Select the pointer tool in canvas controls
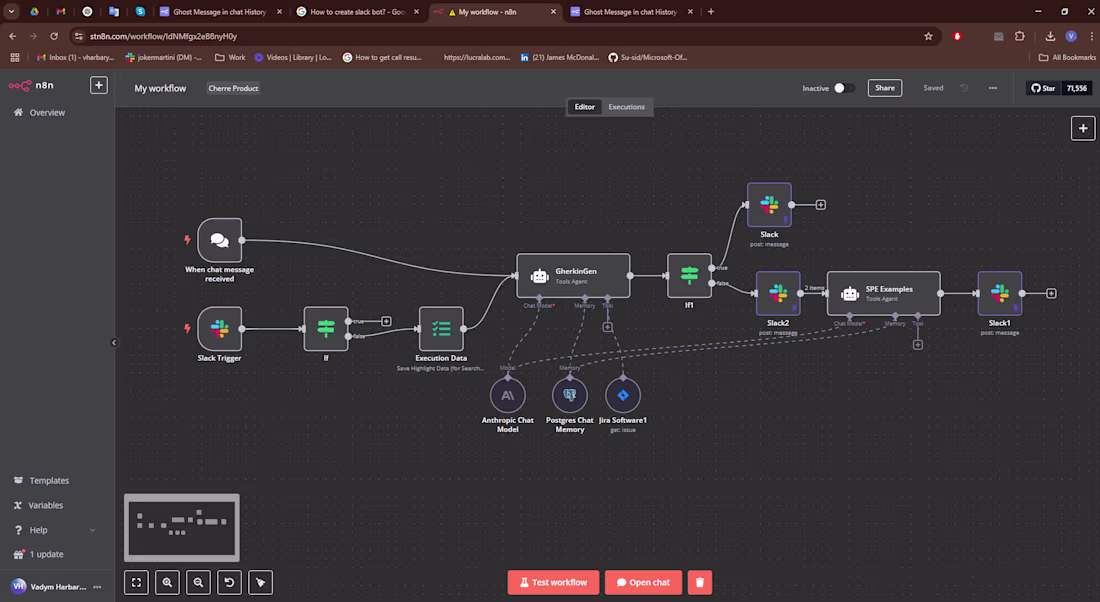 (x=260, y=582)
